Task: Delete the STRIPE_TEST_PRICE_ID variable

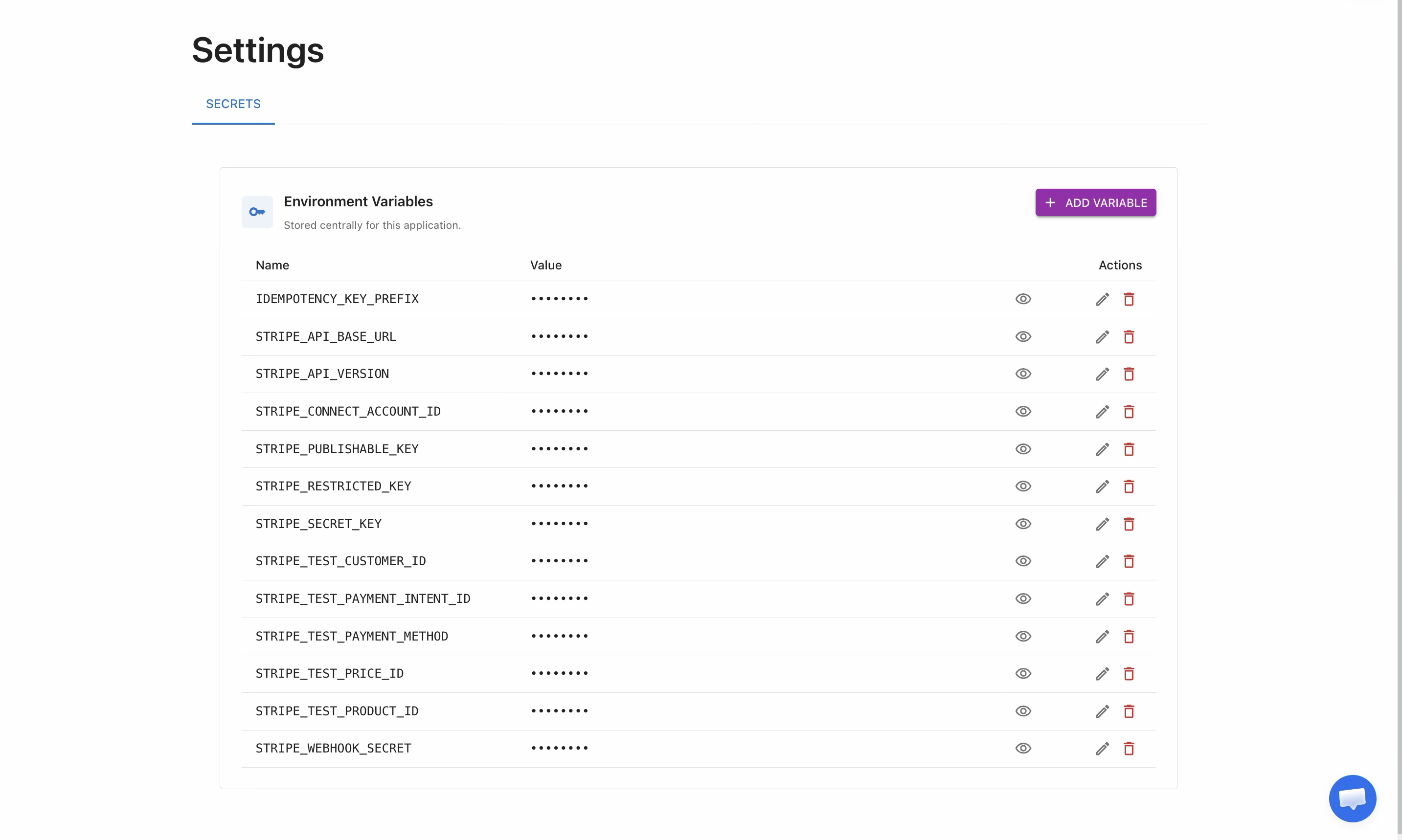Action: (1129, 674)
